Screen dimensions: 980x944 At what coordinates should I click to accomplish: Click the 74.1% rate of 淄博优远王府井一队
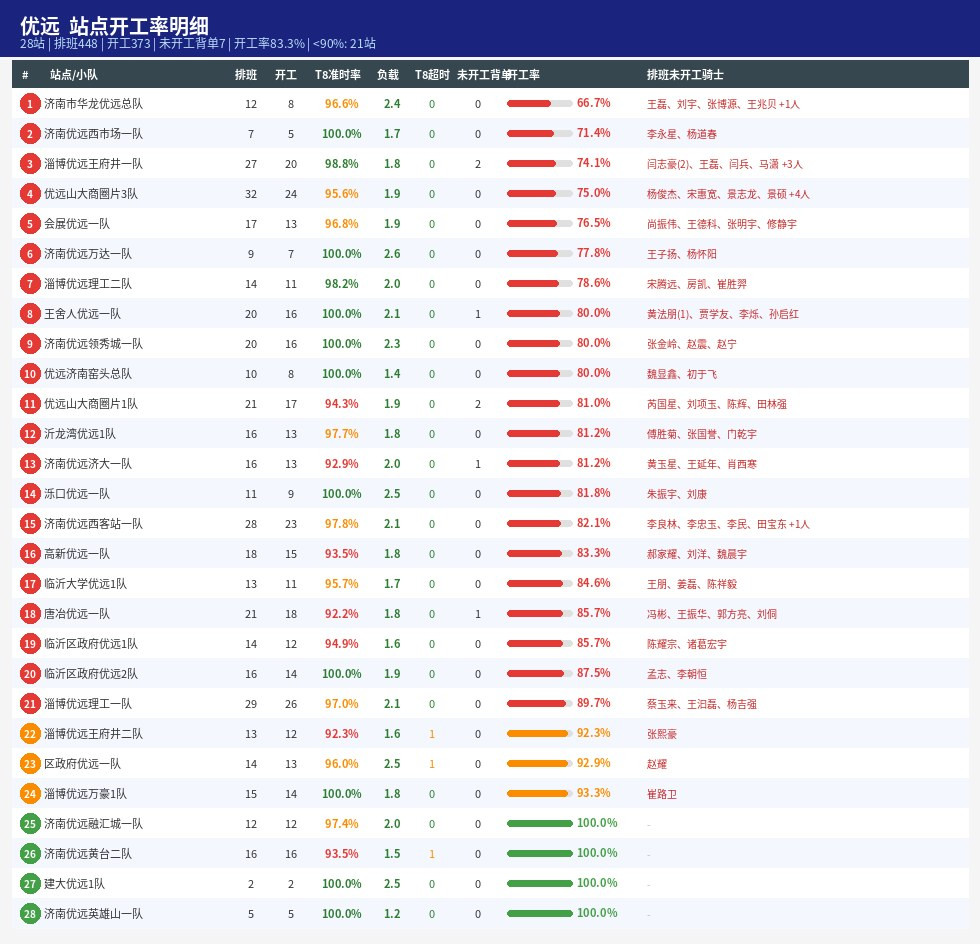pyautogui.click(x=593, y=163)
